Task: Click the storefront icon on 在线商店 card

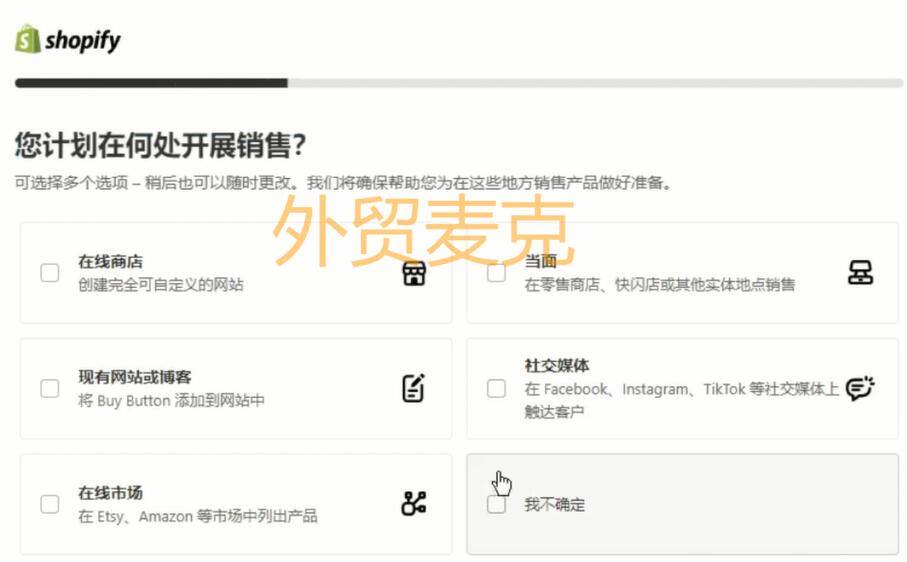Action: point(414,273)
